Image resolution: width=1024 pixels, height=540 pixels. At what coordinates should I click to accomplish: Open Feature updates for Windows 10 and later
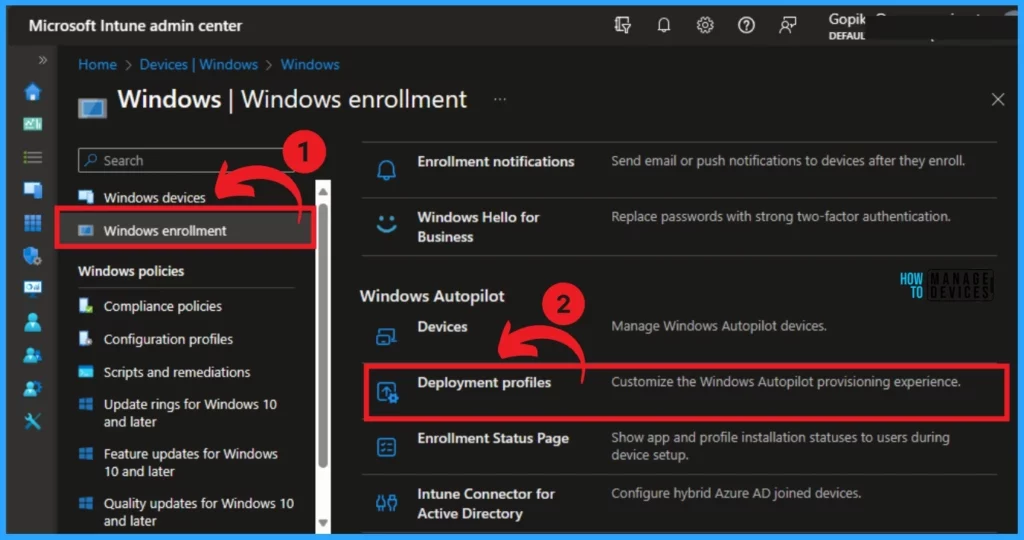tap(190, 462)
